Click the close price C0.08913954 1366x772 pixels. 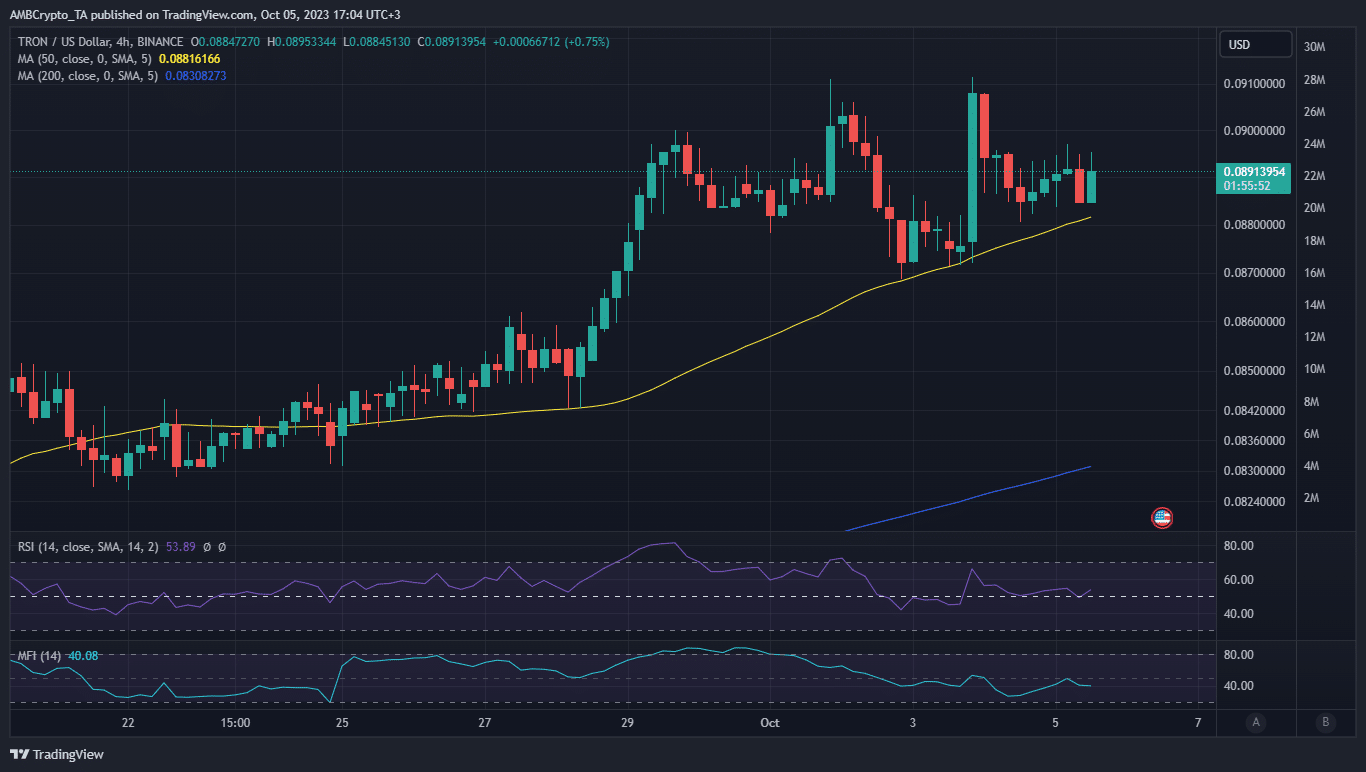click(451, 42)
